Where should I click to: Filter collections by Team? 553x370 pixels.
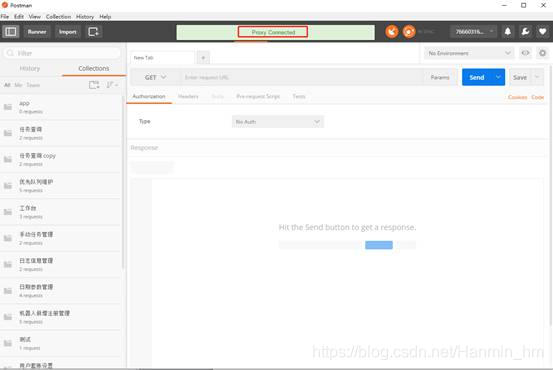[33, 85]
